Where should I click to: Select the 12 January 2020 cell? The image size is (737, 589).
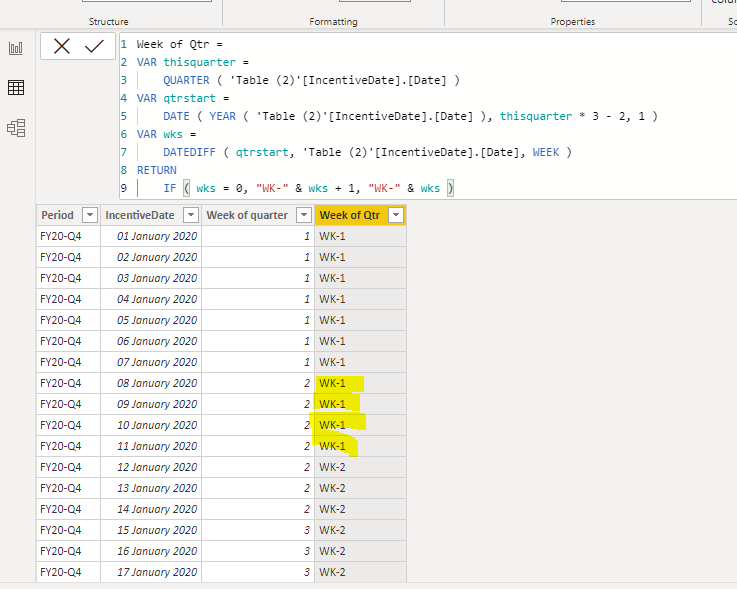[151, 467]
